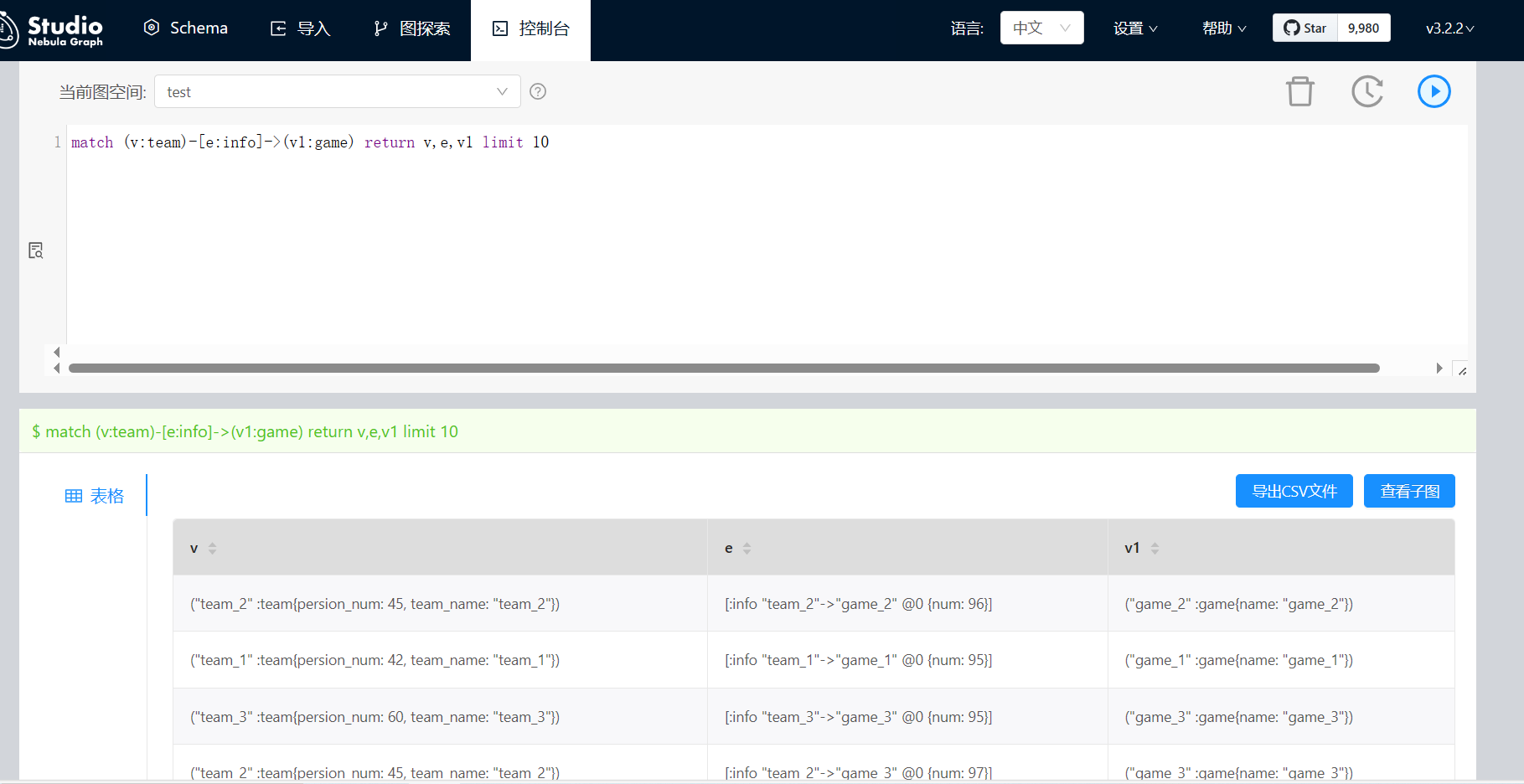The height and width of the screenshot is (784, 1524).
Task: Click the executed query text in green bar
Action: pyautogui.click(x=245, y=431)
